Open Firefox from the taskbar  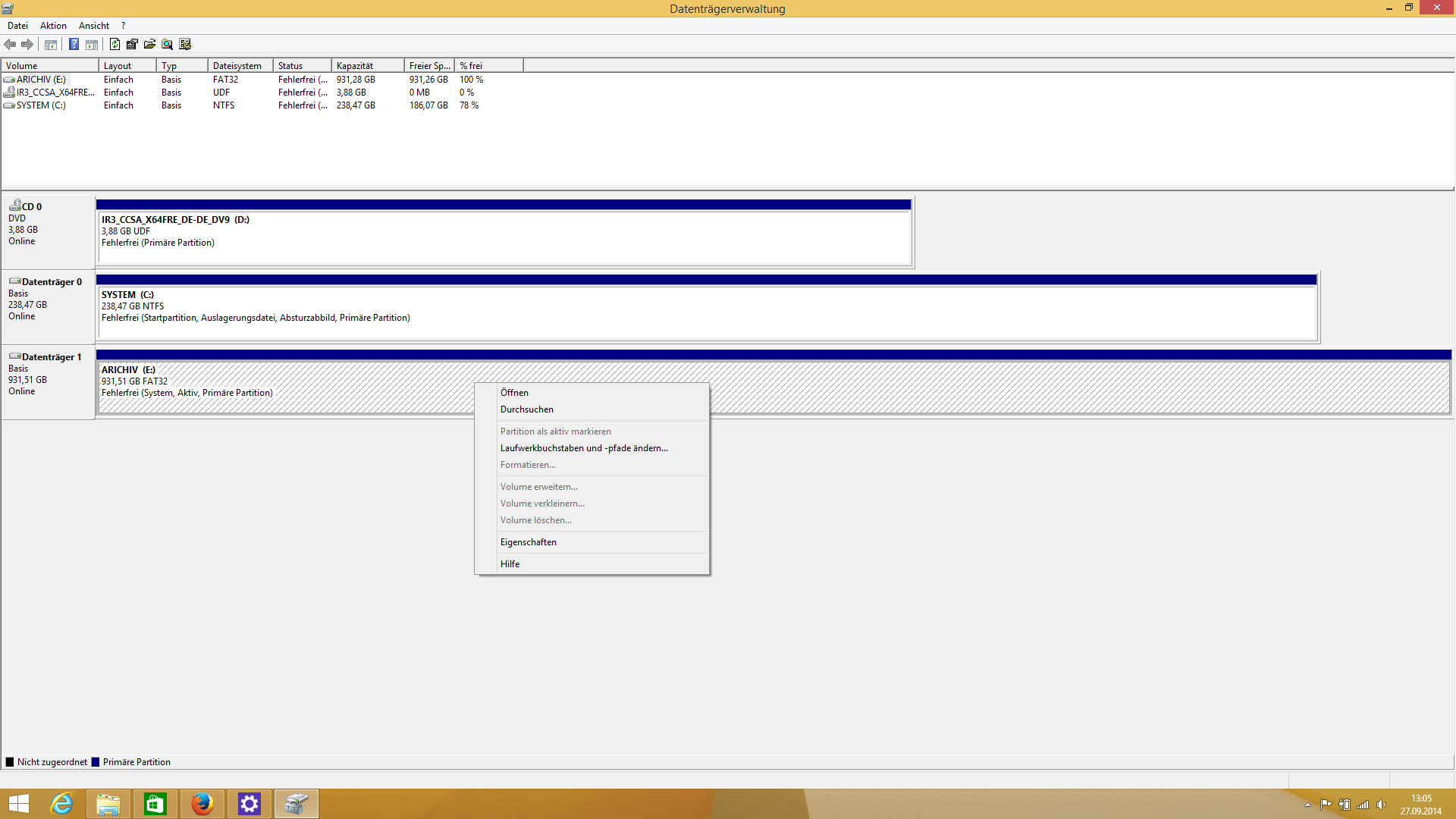point(202,804)
